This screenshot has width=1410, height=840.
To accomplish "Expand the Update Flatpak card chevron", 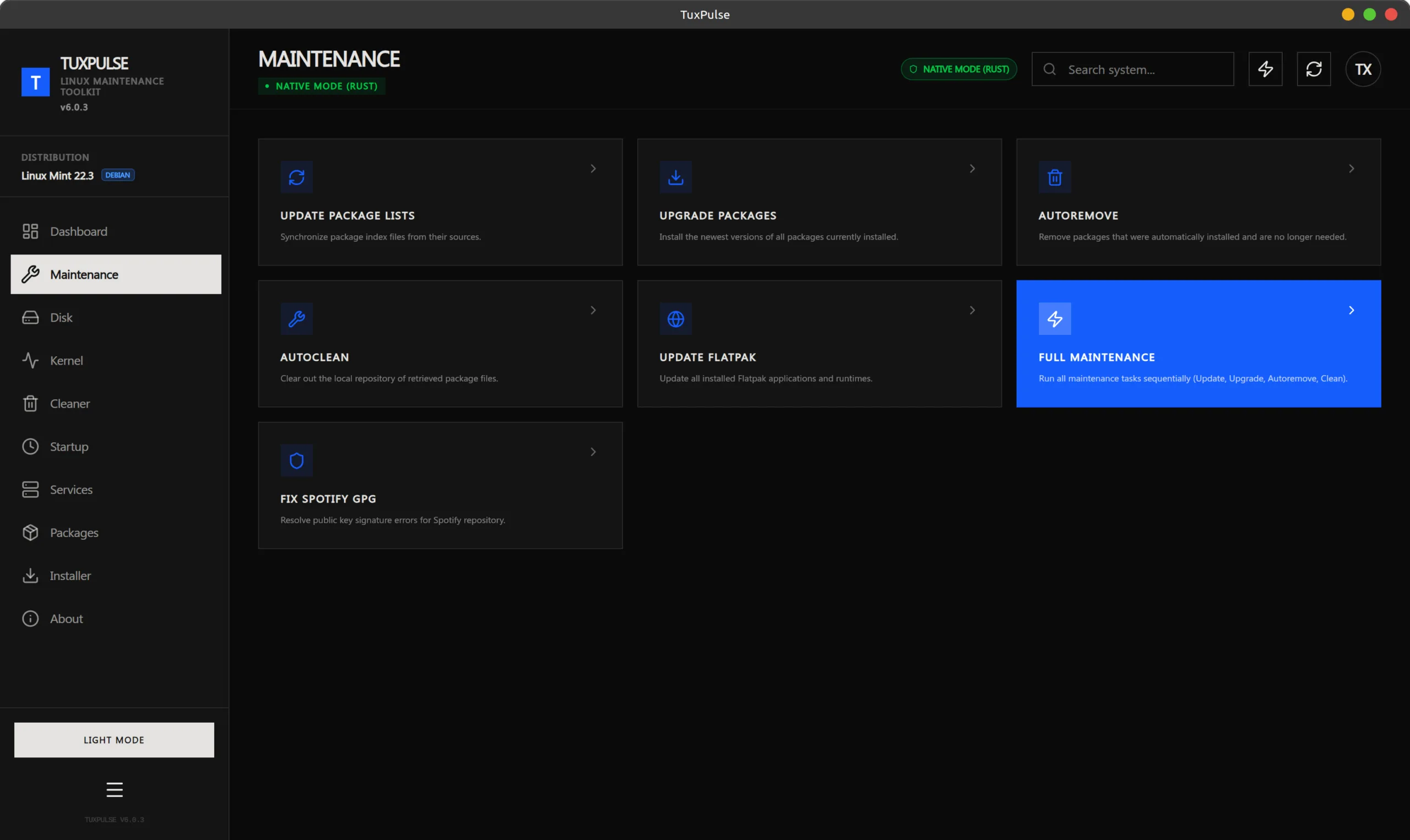I will (972, 310).
